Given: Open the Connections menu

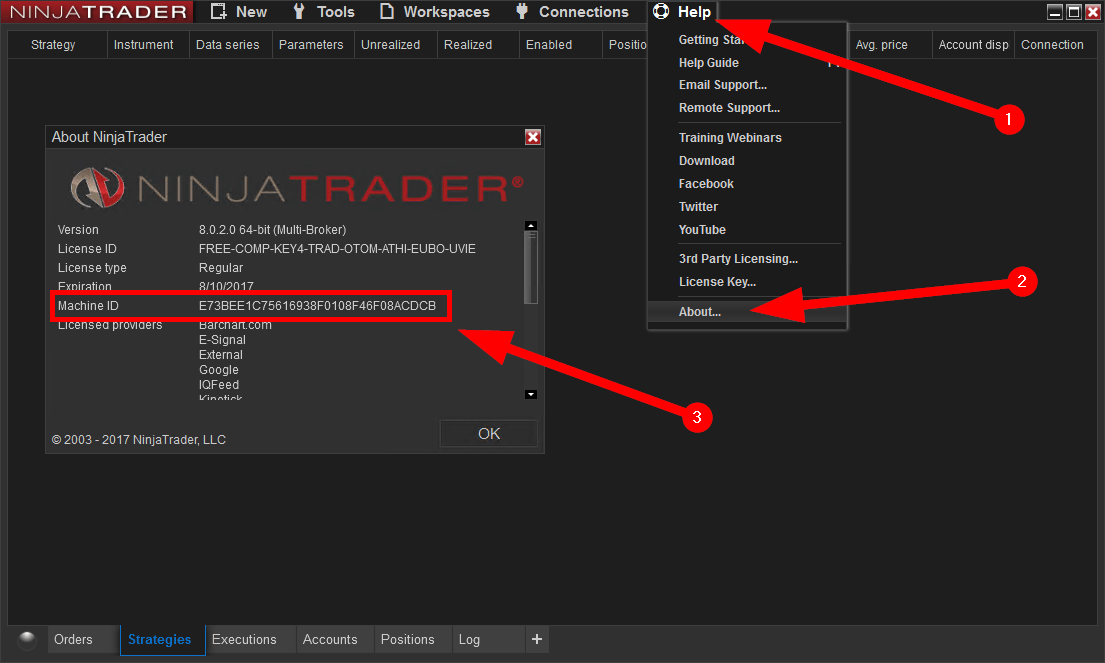Looking at the screenshot, I should 572,12.
